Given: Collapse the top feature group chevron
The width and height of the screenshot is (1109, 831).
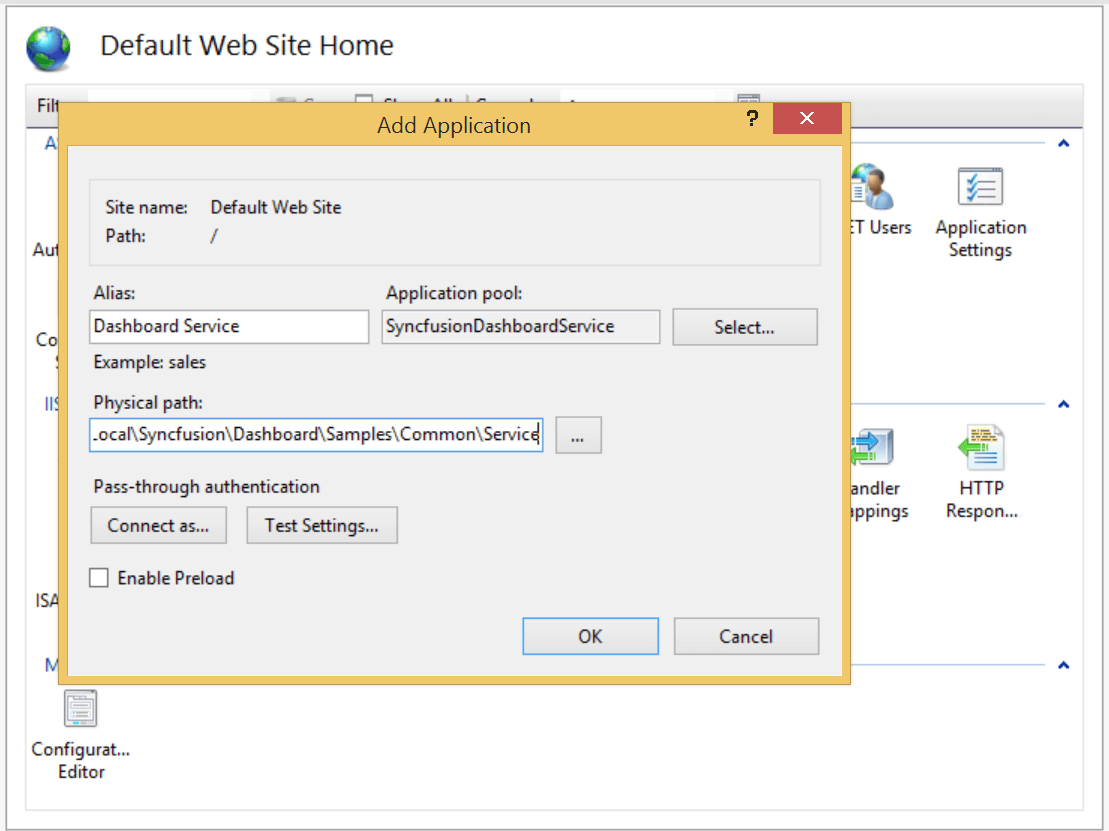Looking at the screenshot, I should 1063,144.
